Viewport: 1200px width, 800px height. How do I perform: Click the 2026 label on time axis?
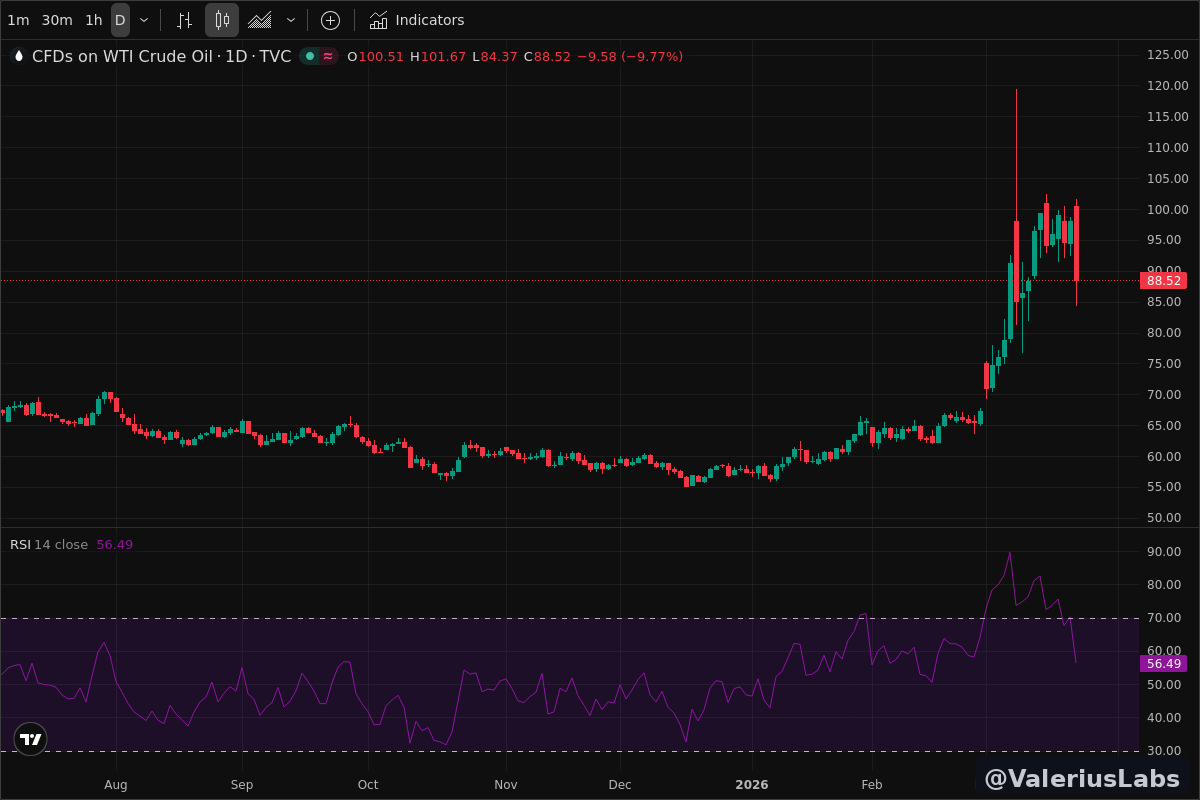pos(752,785)
